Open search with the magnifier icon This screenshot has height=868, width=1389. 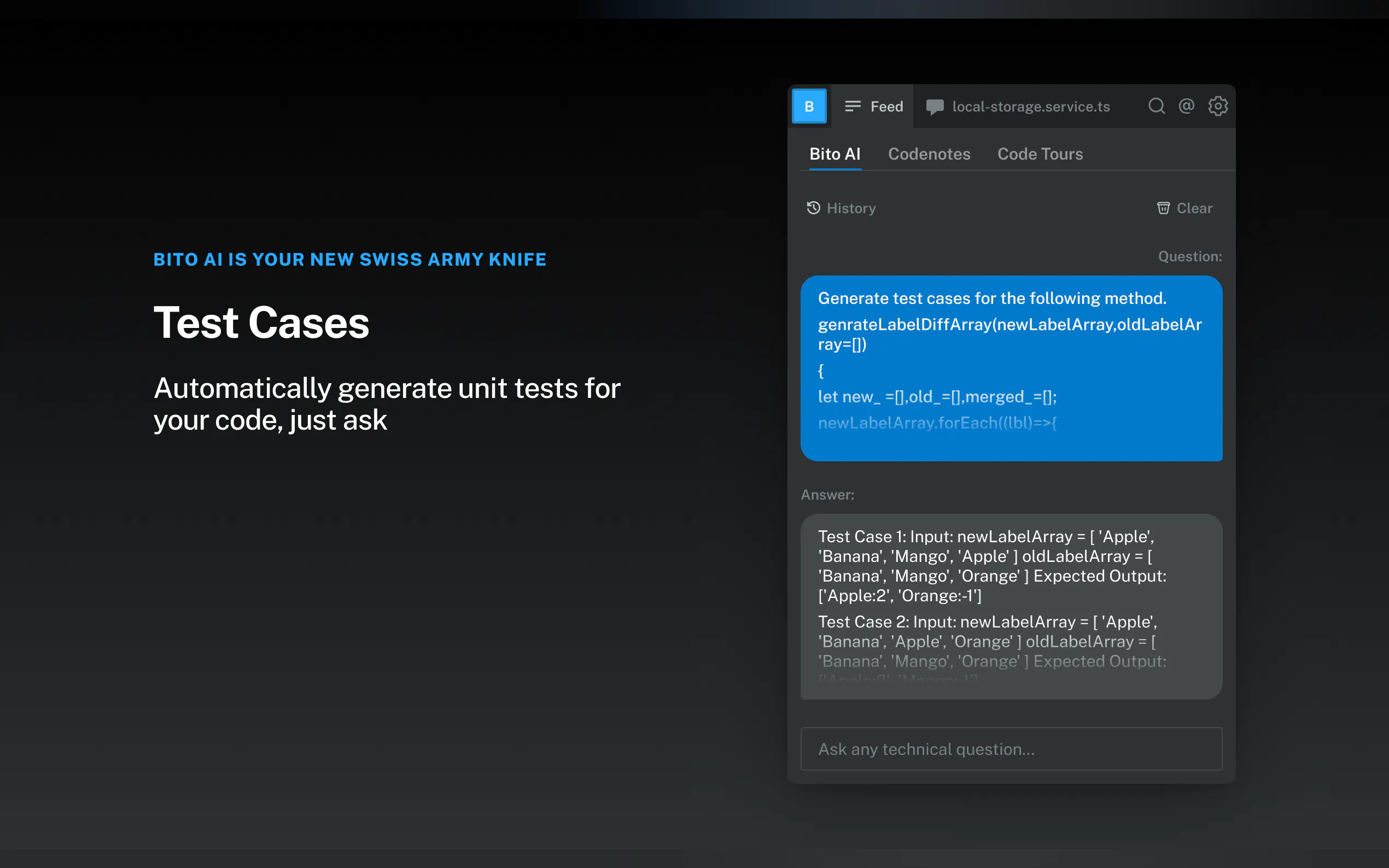click(x=1157, y=106)
